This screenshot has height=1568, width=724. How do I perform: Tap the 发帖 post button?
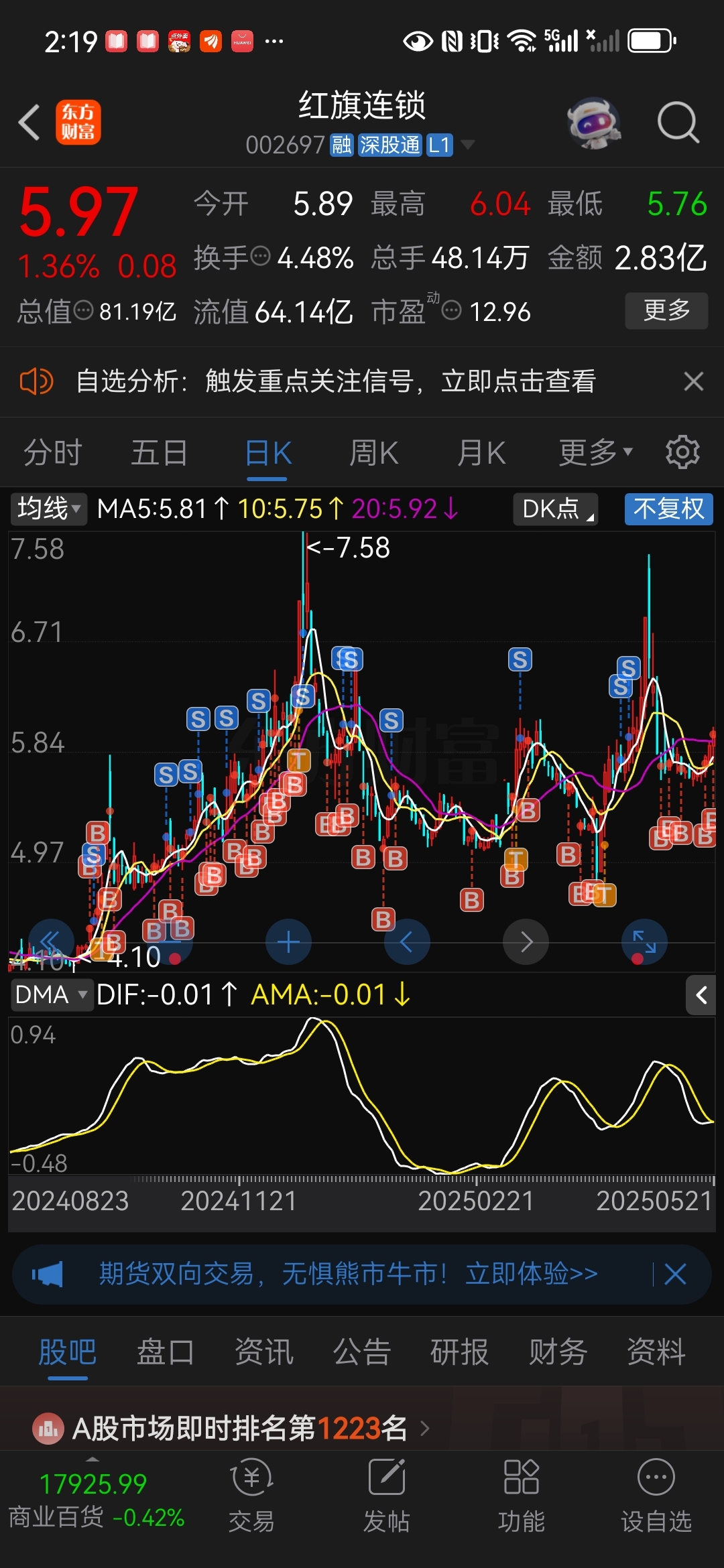point(387,1496)
